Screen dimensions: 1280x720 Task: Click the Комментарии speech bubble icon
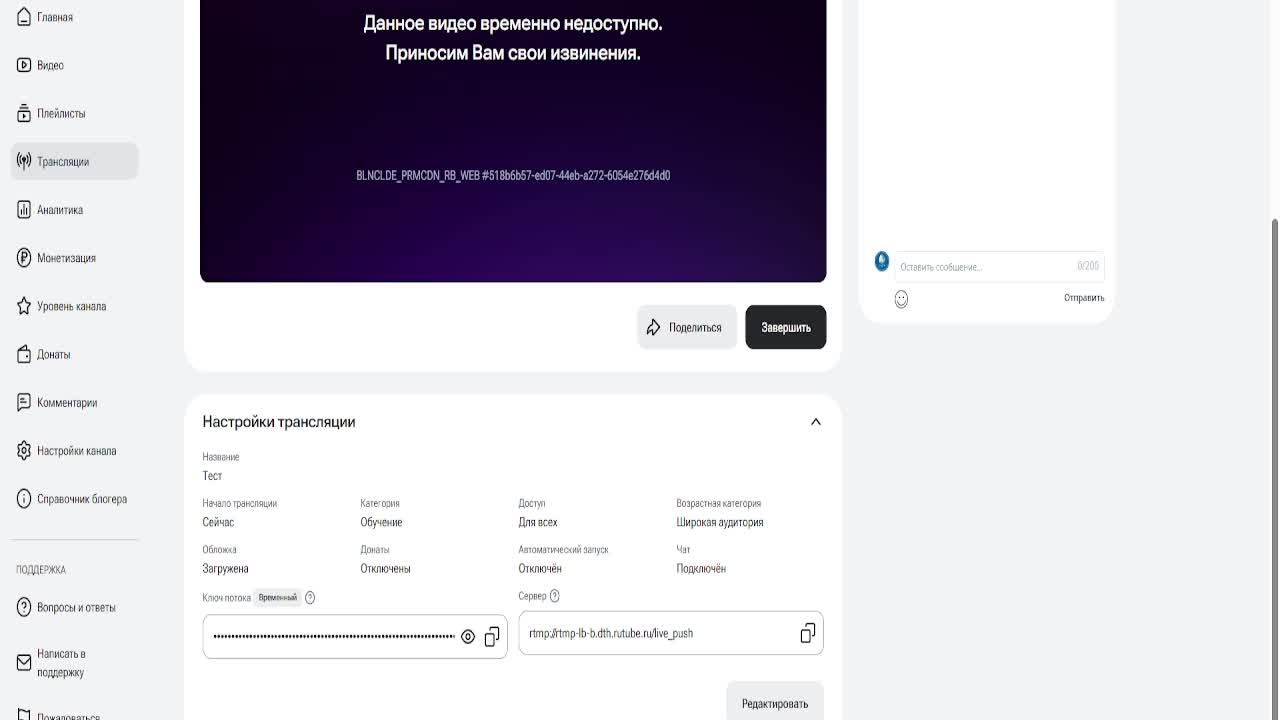[x=24, y=402]
